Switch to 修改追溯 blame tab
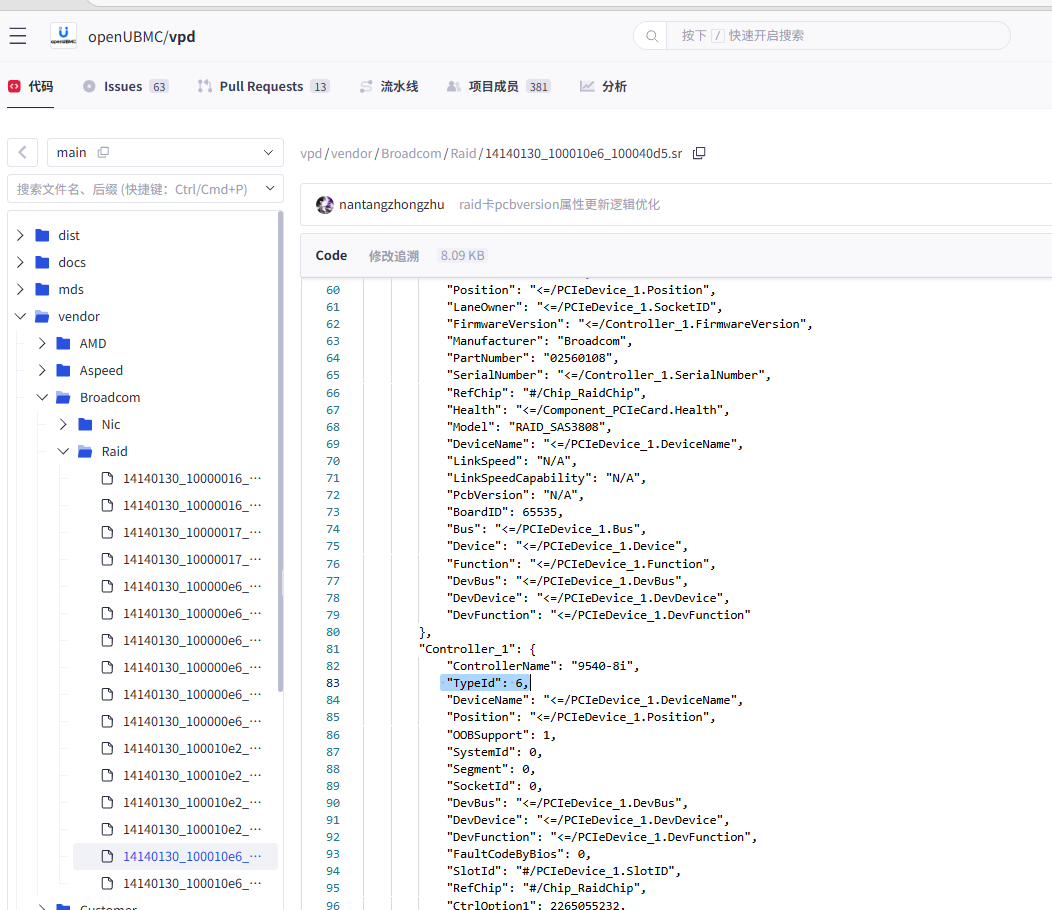 coord(394,256)
